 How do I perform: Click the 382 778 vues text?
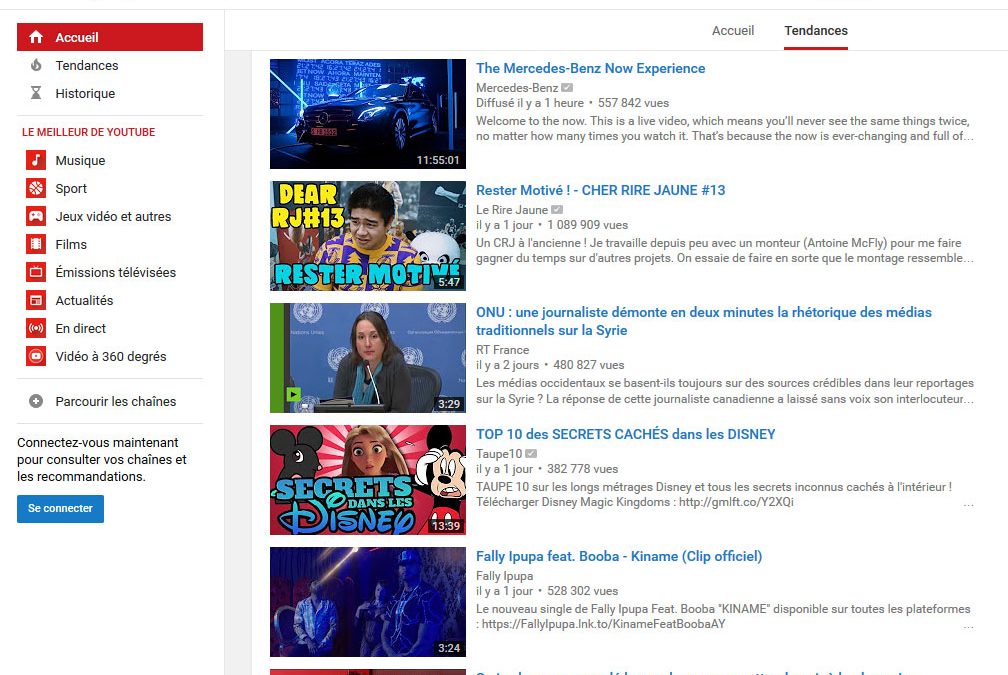[582, 469]
